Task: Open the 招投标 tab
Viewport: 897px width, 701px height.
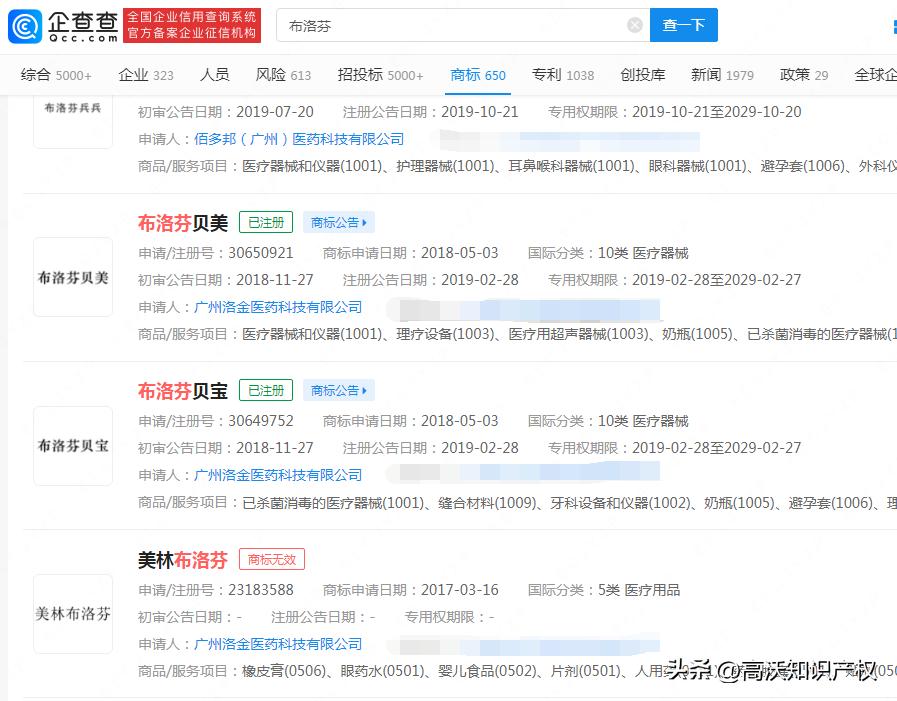Action: click(380, 75)
